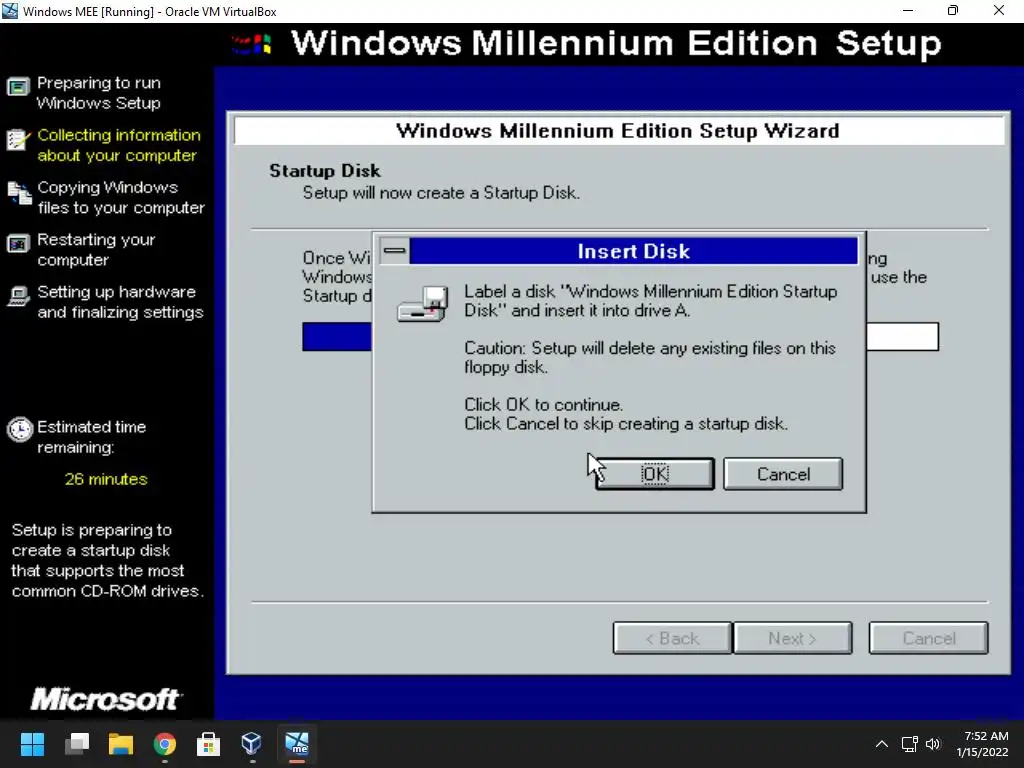
Task: Open Microsoft Store from taskbar
Action: click(x=208, y=744)
